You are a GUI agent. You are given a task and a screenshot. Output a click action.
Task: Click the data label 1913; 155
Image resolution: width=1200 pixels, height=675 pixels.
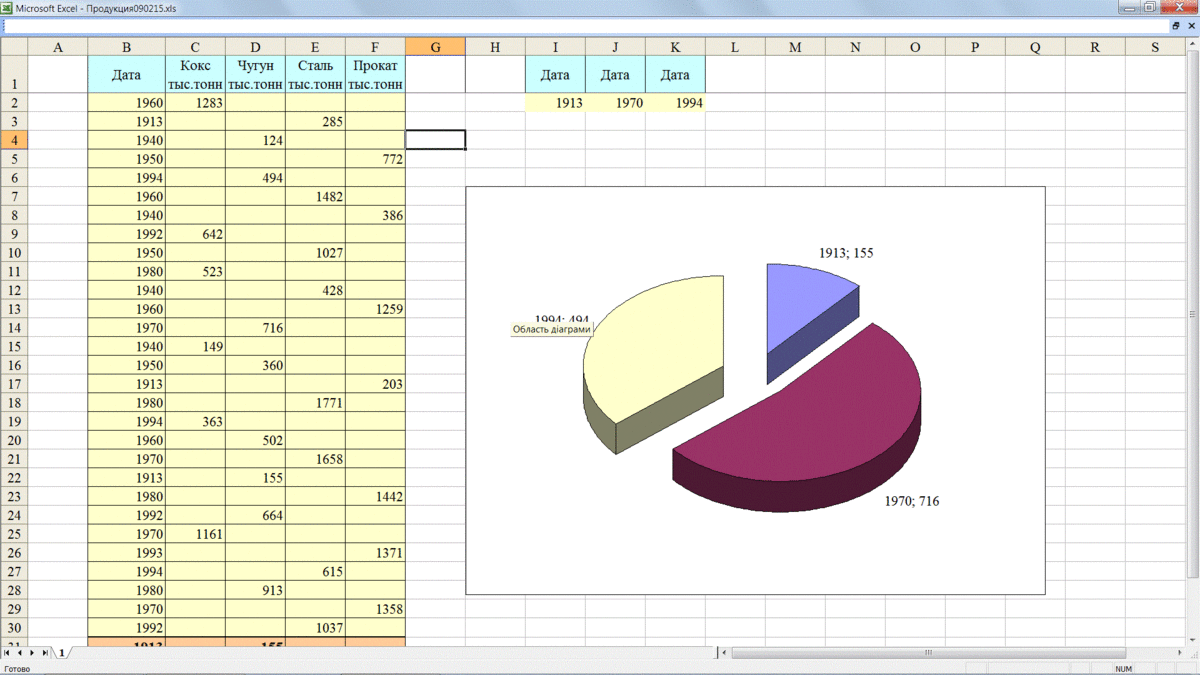coord(846,253)
